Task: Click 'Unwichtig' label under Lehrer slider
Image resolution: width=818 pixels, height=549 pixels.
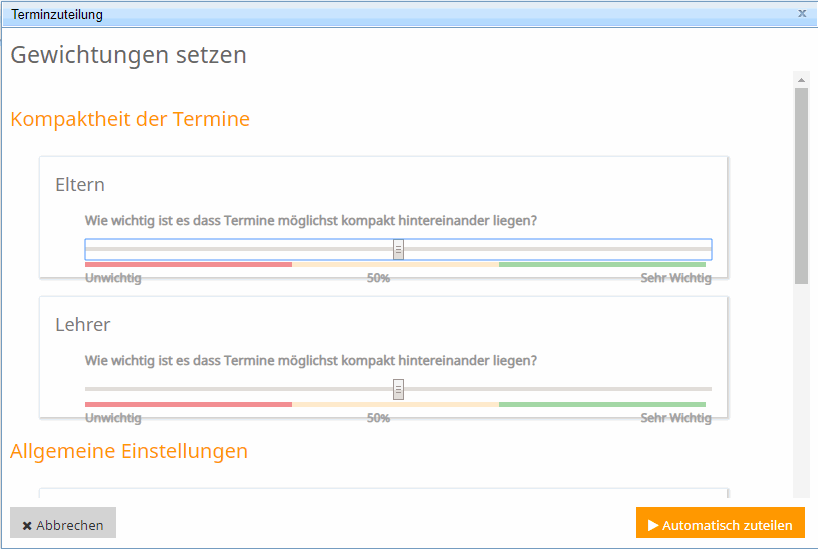Action: [113, 418]
